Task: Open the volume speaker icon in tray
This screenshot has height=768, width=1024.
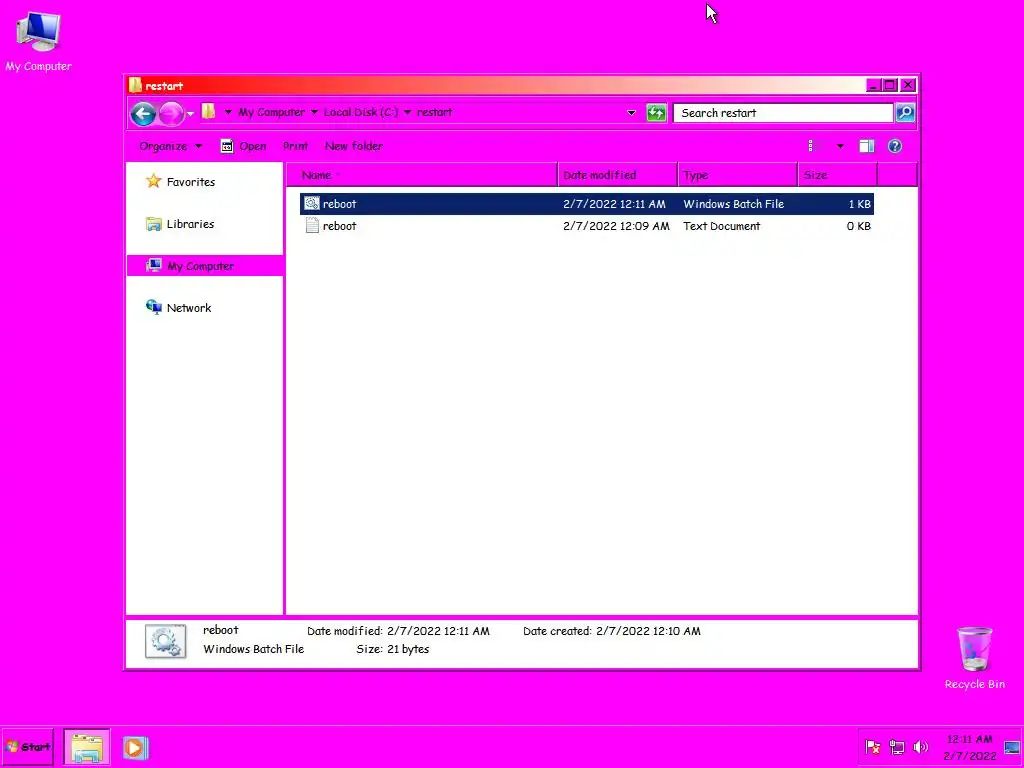Action: [x=920, y=746]
